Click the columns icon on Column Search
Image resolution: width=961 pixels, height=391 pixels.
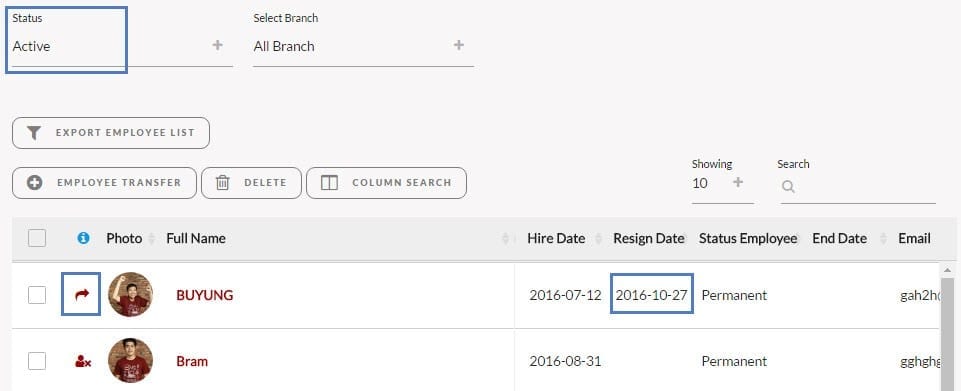[330, 183]
